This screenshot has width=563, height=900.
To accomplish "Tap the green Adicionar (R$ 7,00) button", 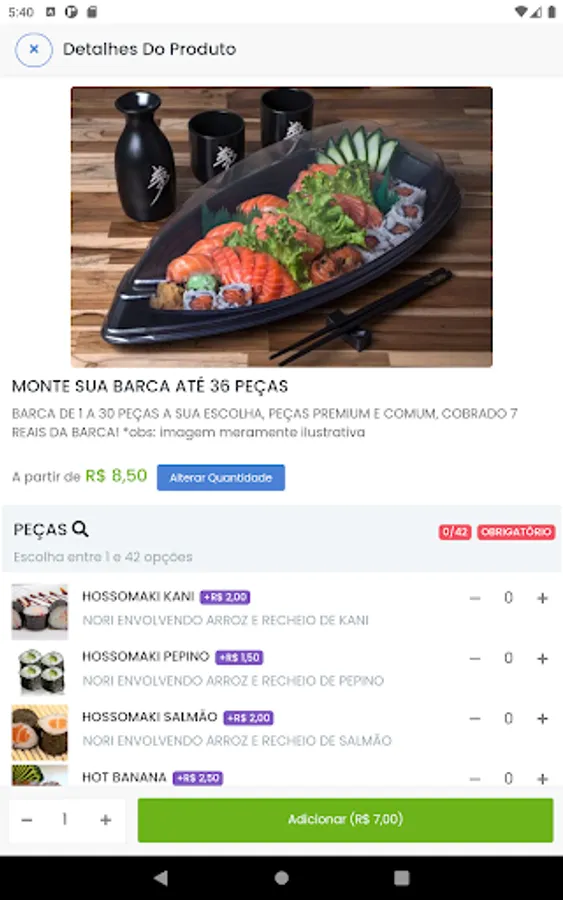I will tap(345, 820).
